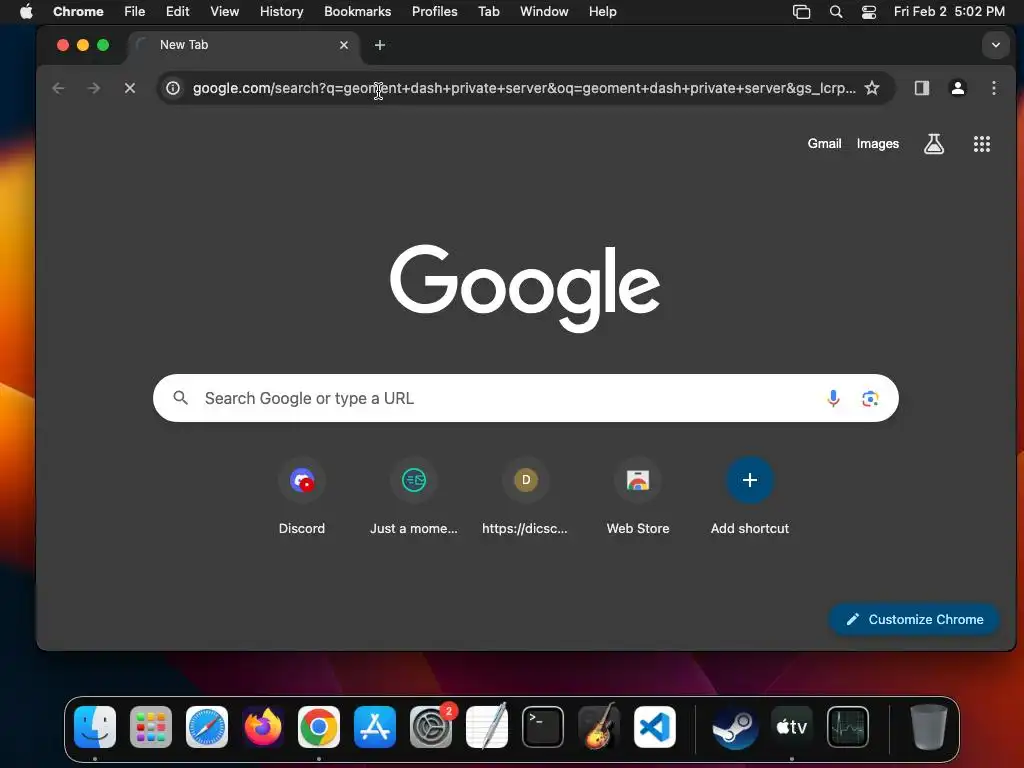Image resolution: width=1024 pixels, height=768 pixels.
Task: Open Stage Manager icon in menu bar
Action: (801, 12)
